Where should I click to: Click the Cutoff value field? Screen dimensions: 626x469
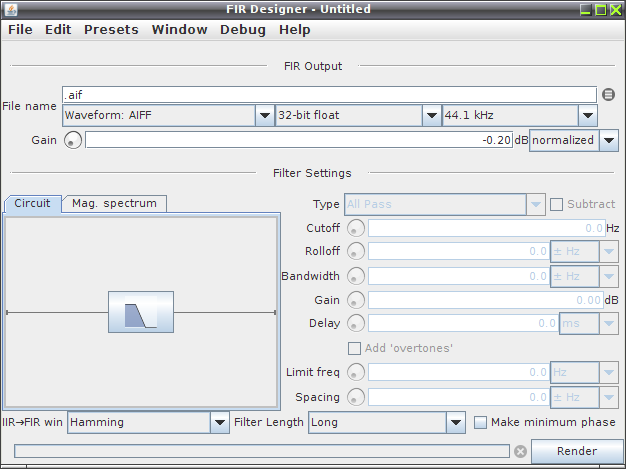487,228
